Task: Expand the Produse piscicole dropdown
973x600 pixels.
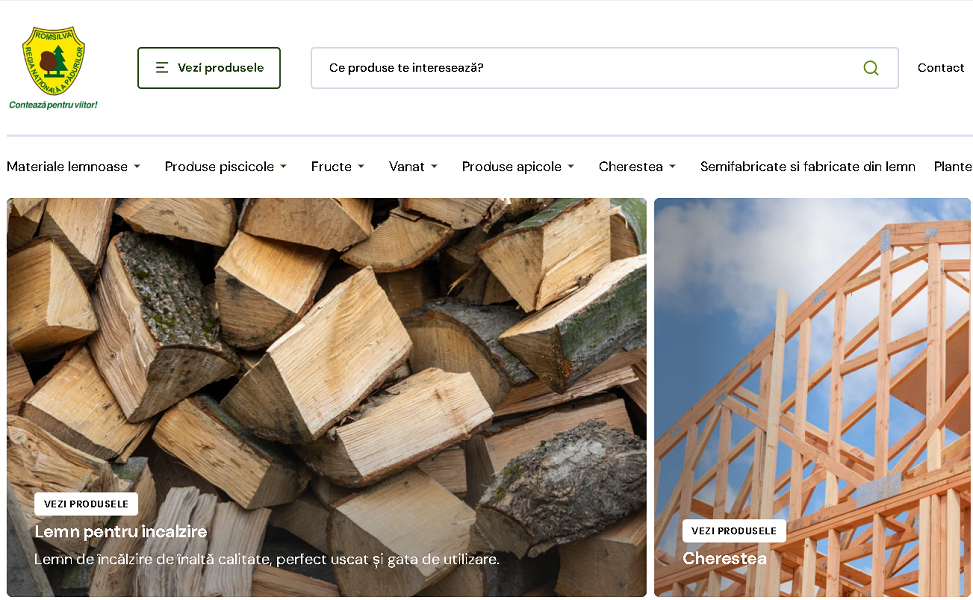Action: pyautogui.click(x=225, y=167)
